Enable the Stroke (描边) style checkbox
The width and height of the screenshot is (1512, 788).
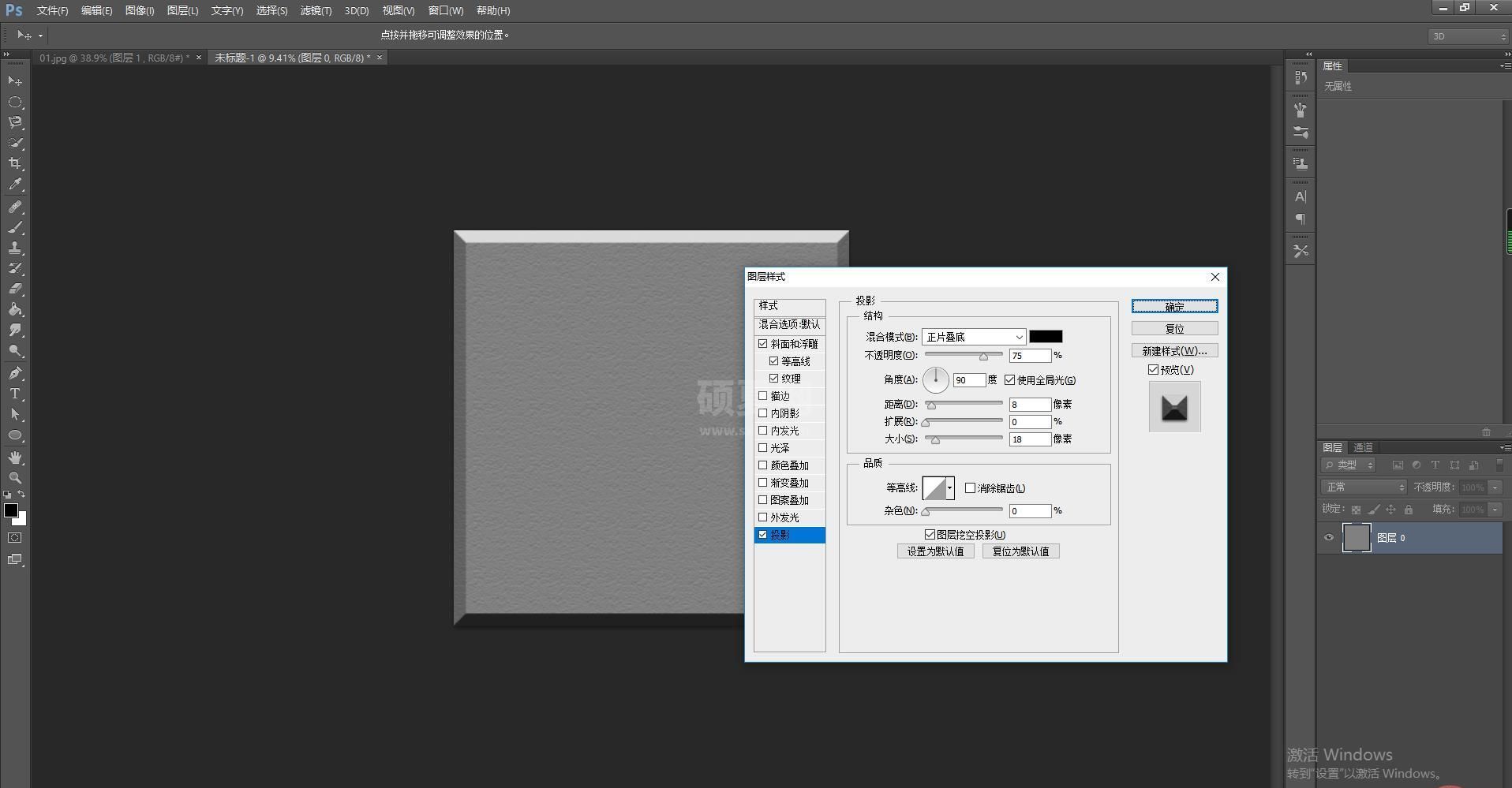(762, 396)
